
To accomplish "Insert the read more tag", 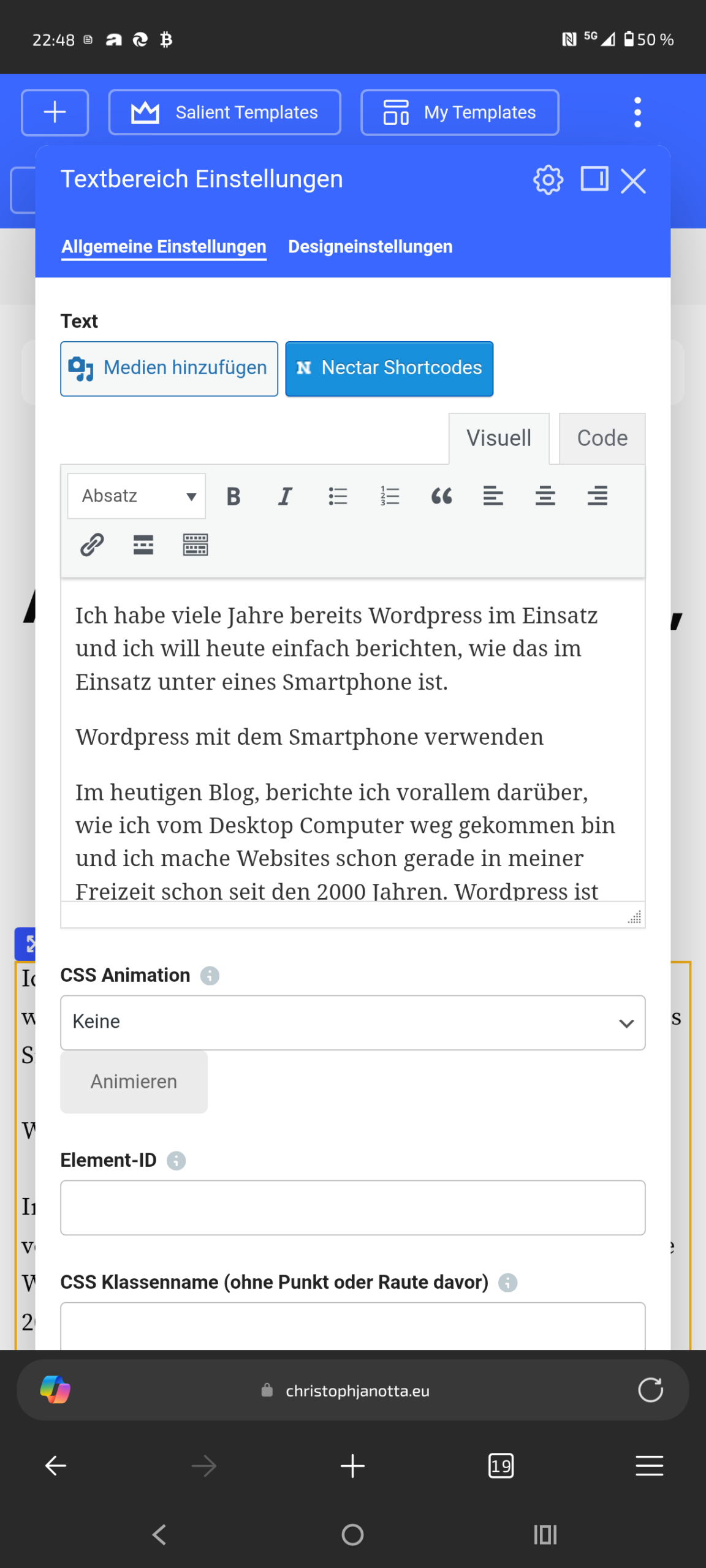I will click(x=143, y=545).
